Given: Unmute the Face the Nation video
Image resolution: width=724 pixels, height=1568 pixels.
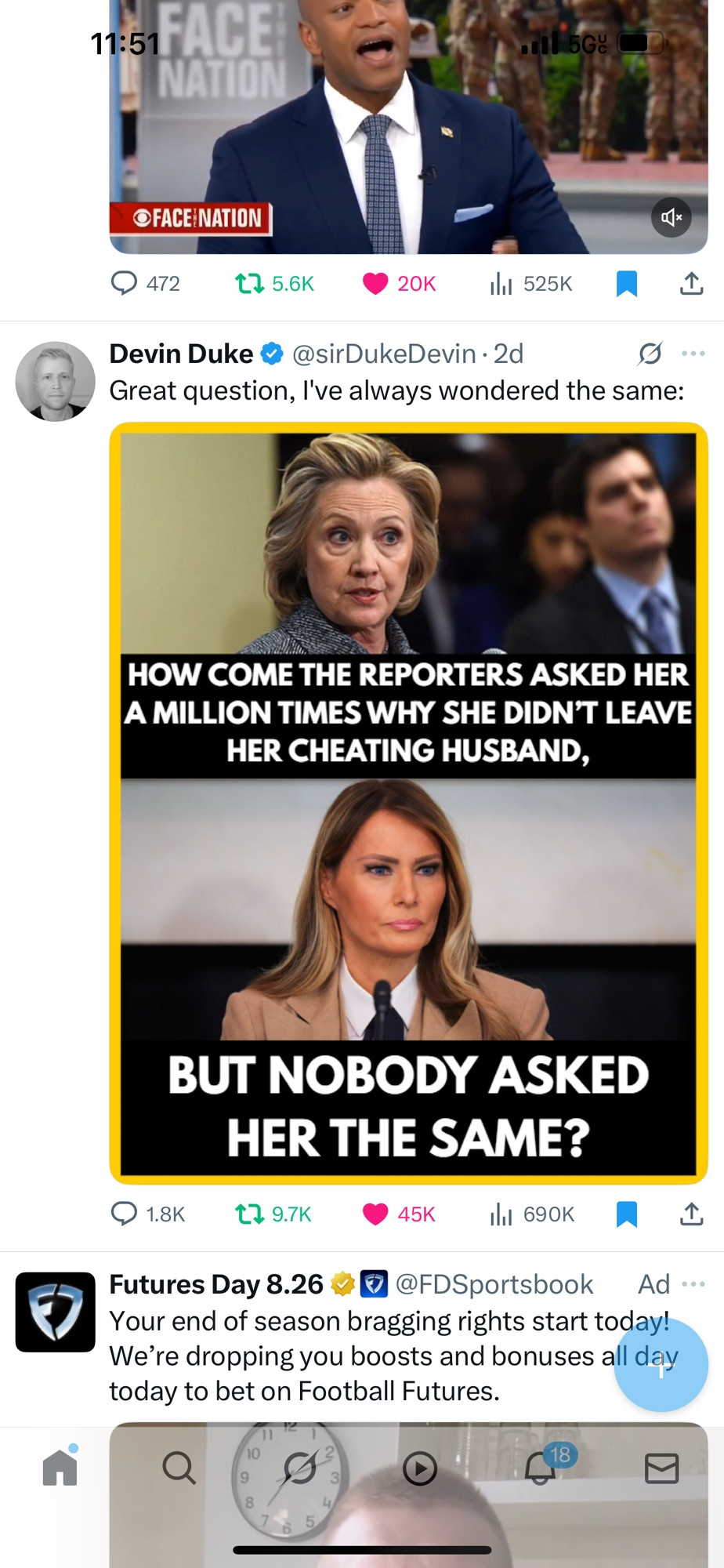Looking at the screenshot, I should 672,217.
